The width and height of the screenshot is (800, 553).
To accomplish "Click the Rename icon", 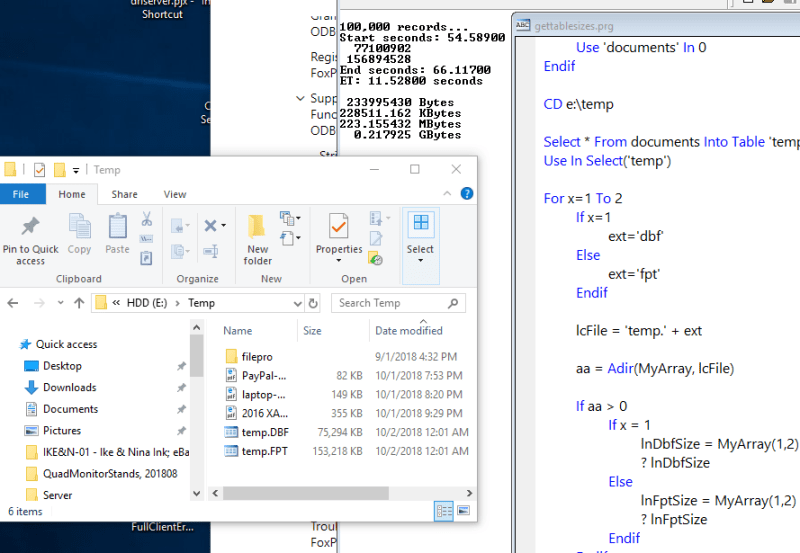I will [211, 250].
